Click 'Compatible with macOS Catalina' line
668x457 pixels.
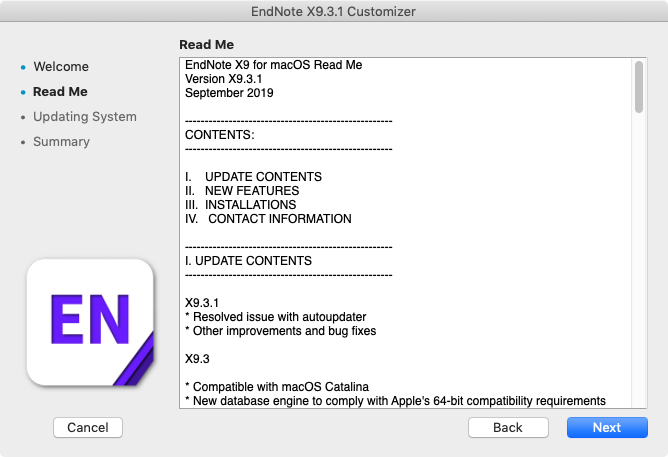tap(277, 387)
